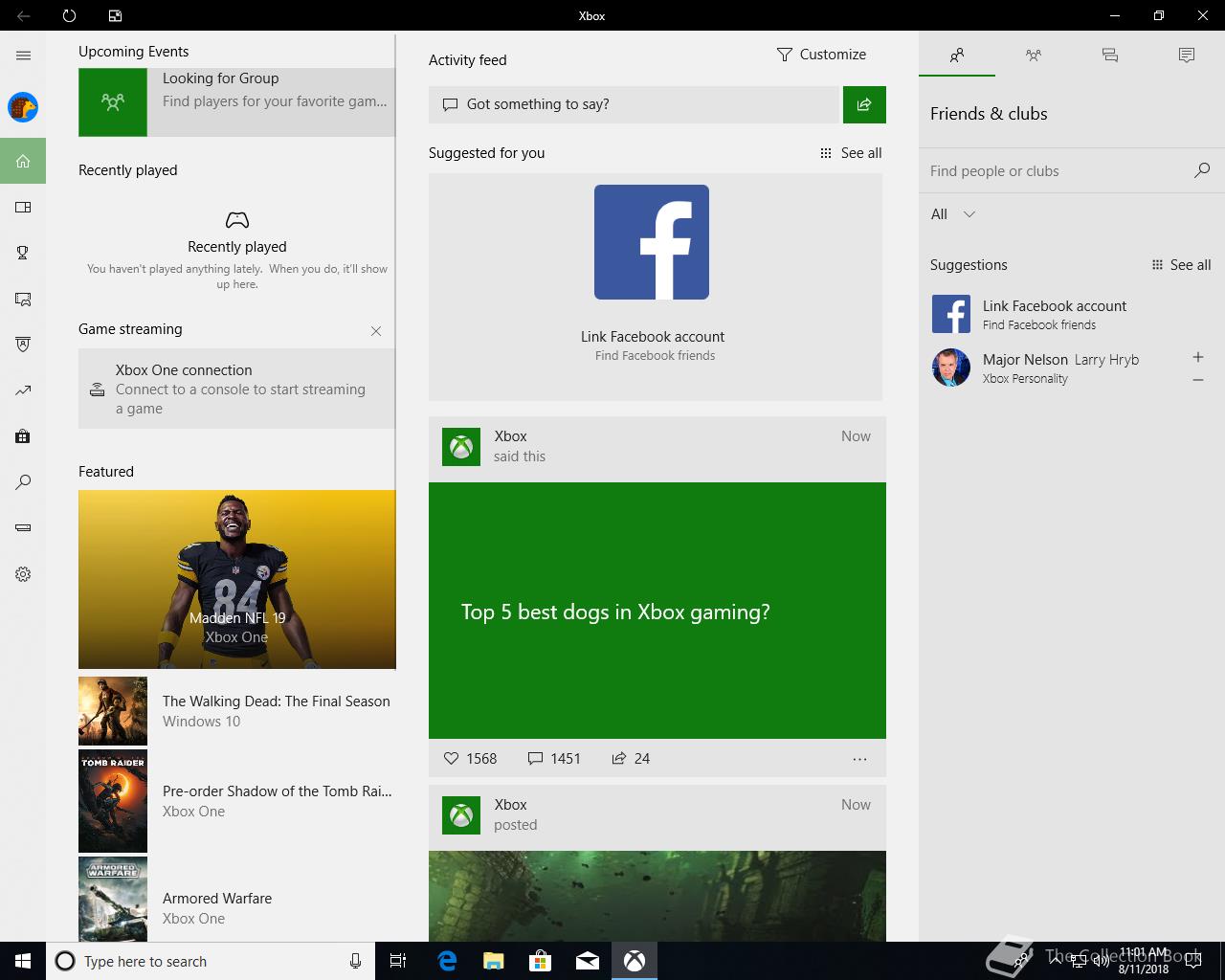This screenshot has width=1225, height=980.
Task: Click the taskbar microphone icon
Action: pos(355,961)
